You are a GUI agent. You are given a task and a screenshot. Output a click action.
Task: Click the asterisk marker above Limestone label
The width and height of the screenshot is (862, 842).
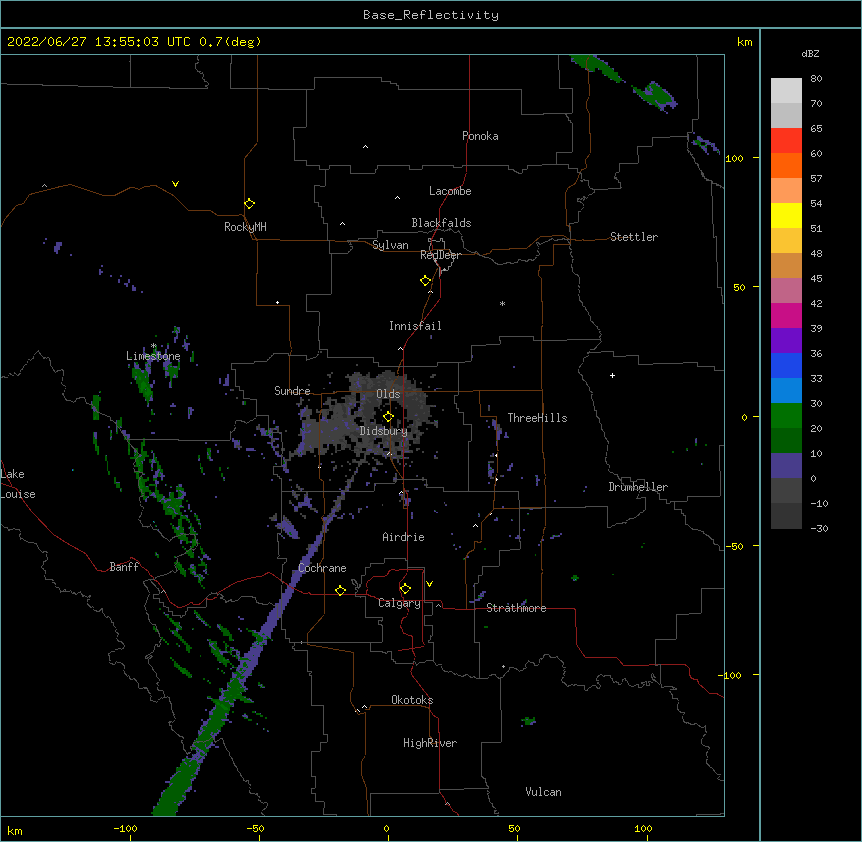coord(153,346)
